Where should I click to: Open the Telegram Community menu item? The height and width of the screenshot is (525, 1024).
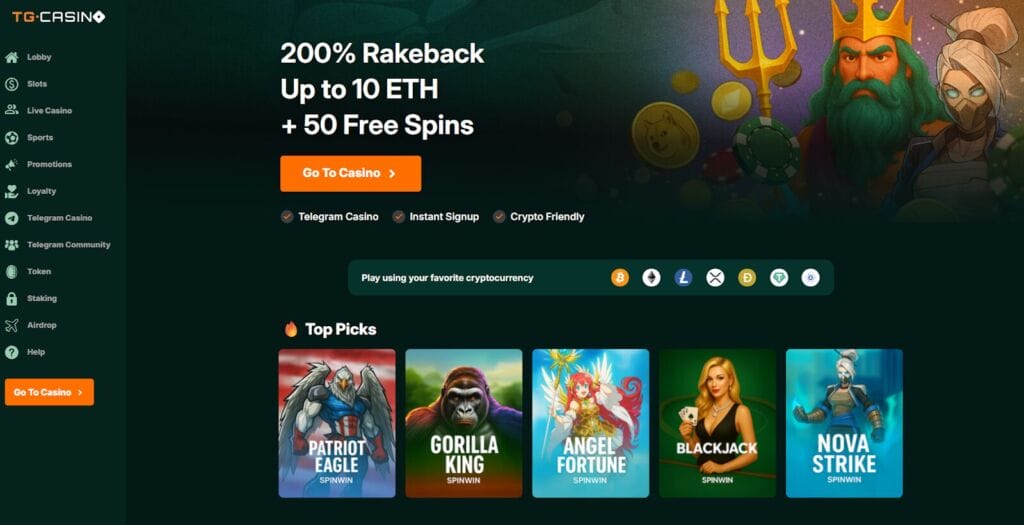(x=57, y=245)
